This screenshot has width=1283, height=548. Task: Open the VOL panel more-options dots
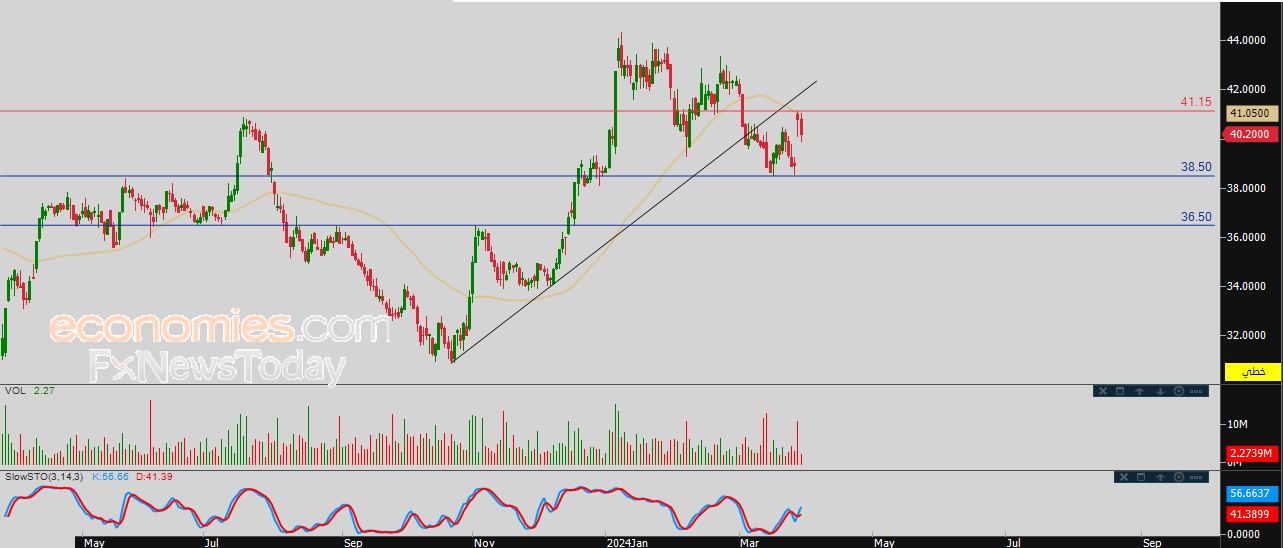(x=1196, y=391)
